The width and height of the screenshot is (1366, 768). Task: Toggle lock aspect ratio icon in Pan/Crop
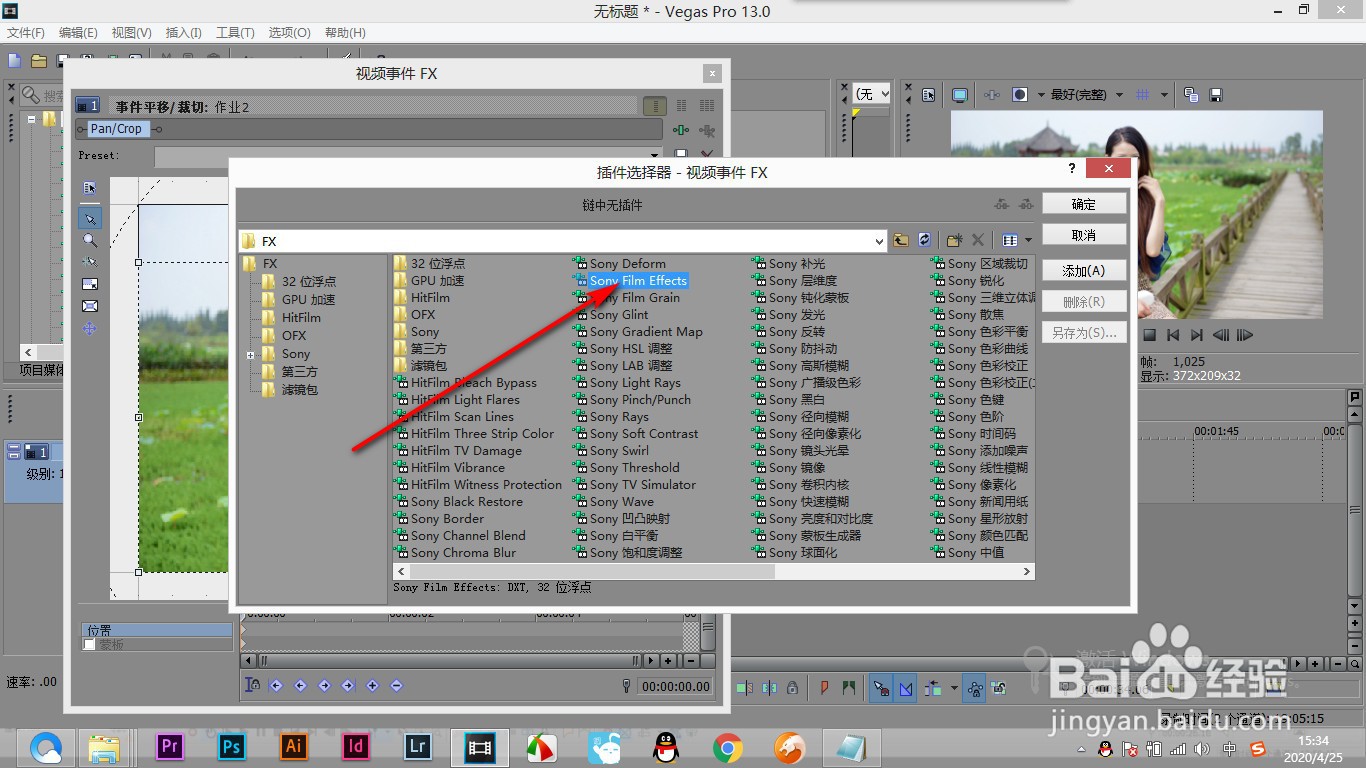click(x=90, y=285)
